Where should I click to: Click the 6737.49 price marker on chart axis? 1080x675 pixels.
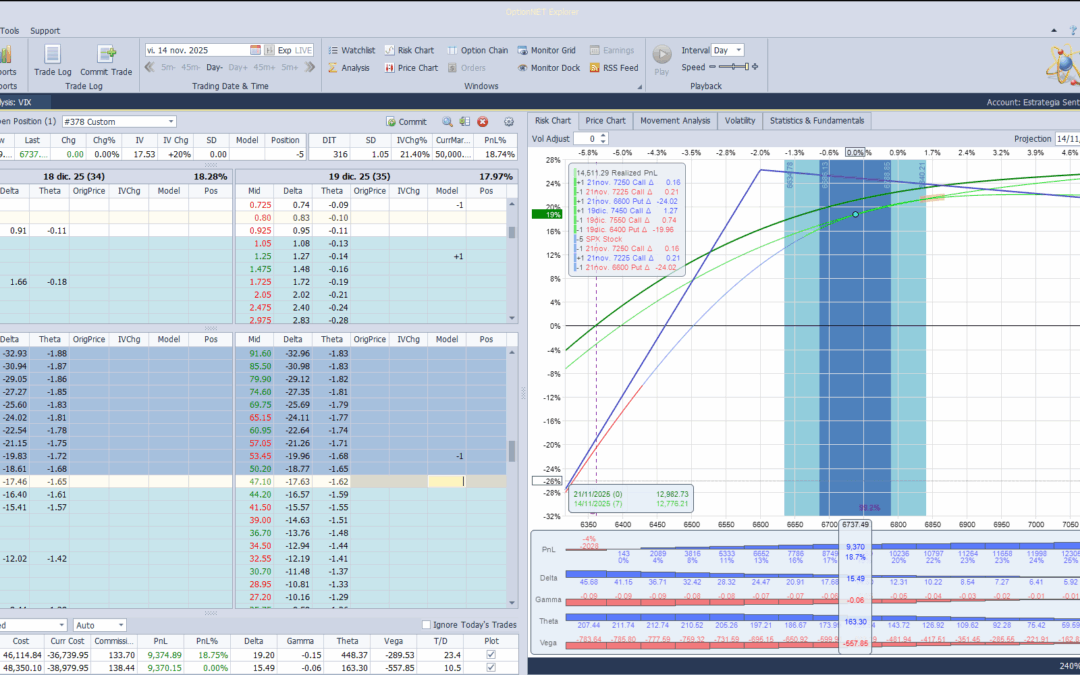pyautogui.click(x=855, y=524)
